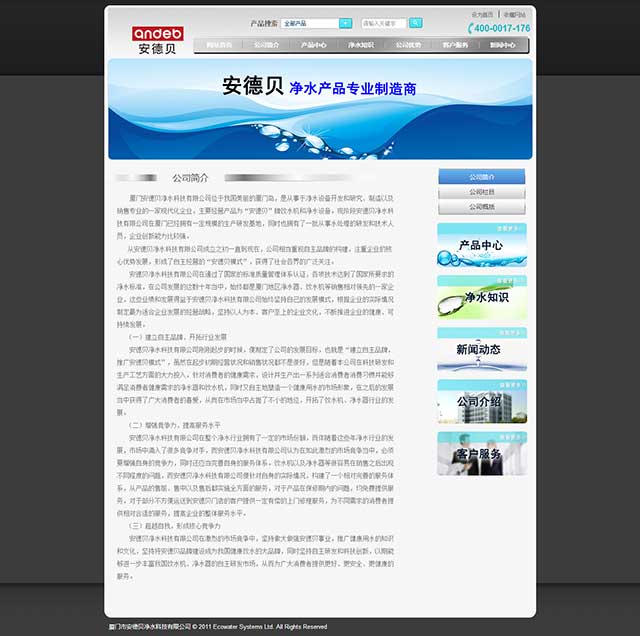Open 公司简介 in the top navigation bar

point(266,45)
